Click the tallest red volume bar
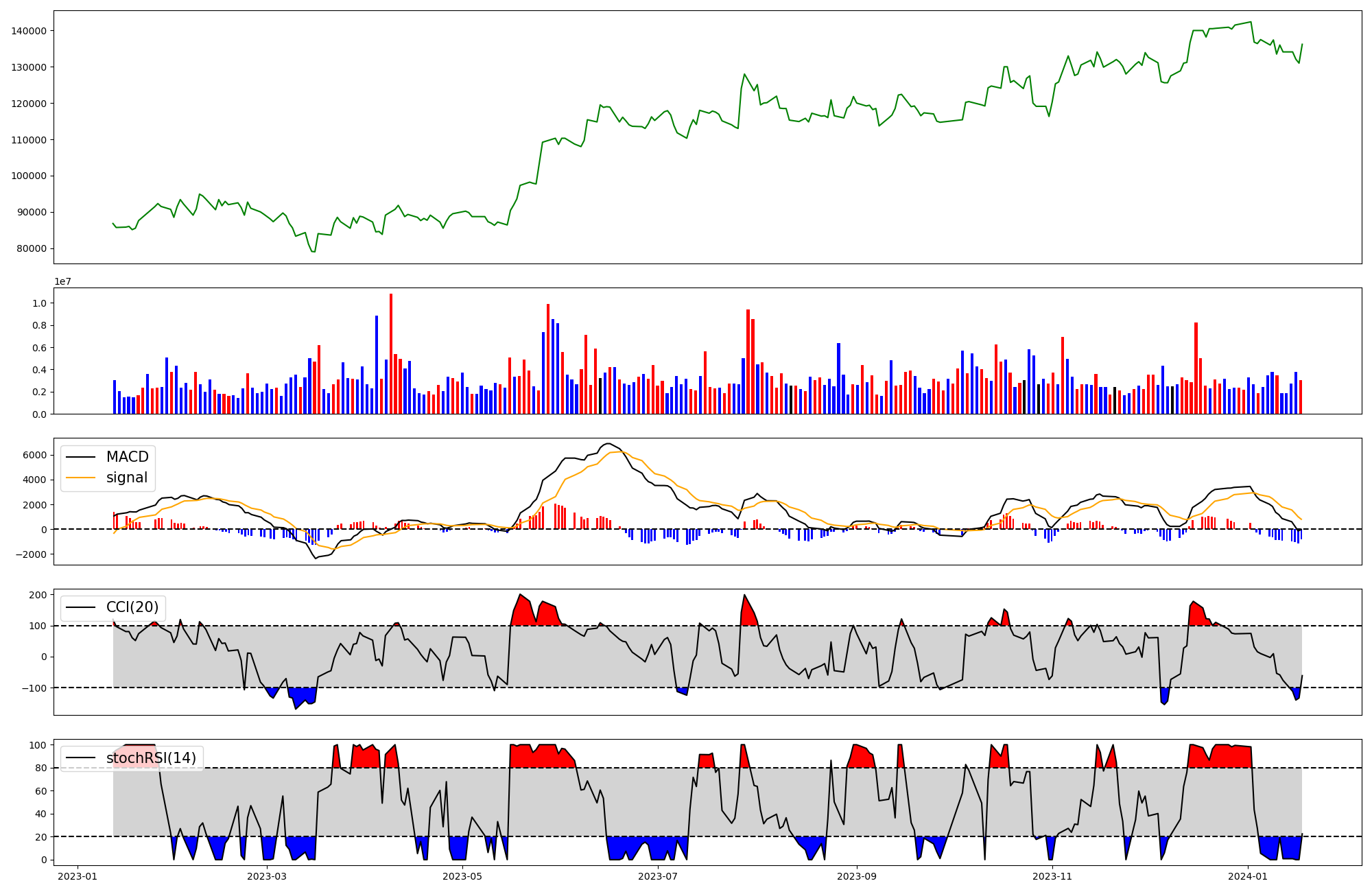 [391, 353]
